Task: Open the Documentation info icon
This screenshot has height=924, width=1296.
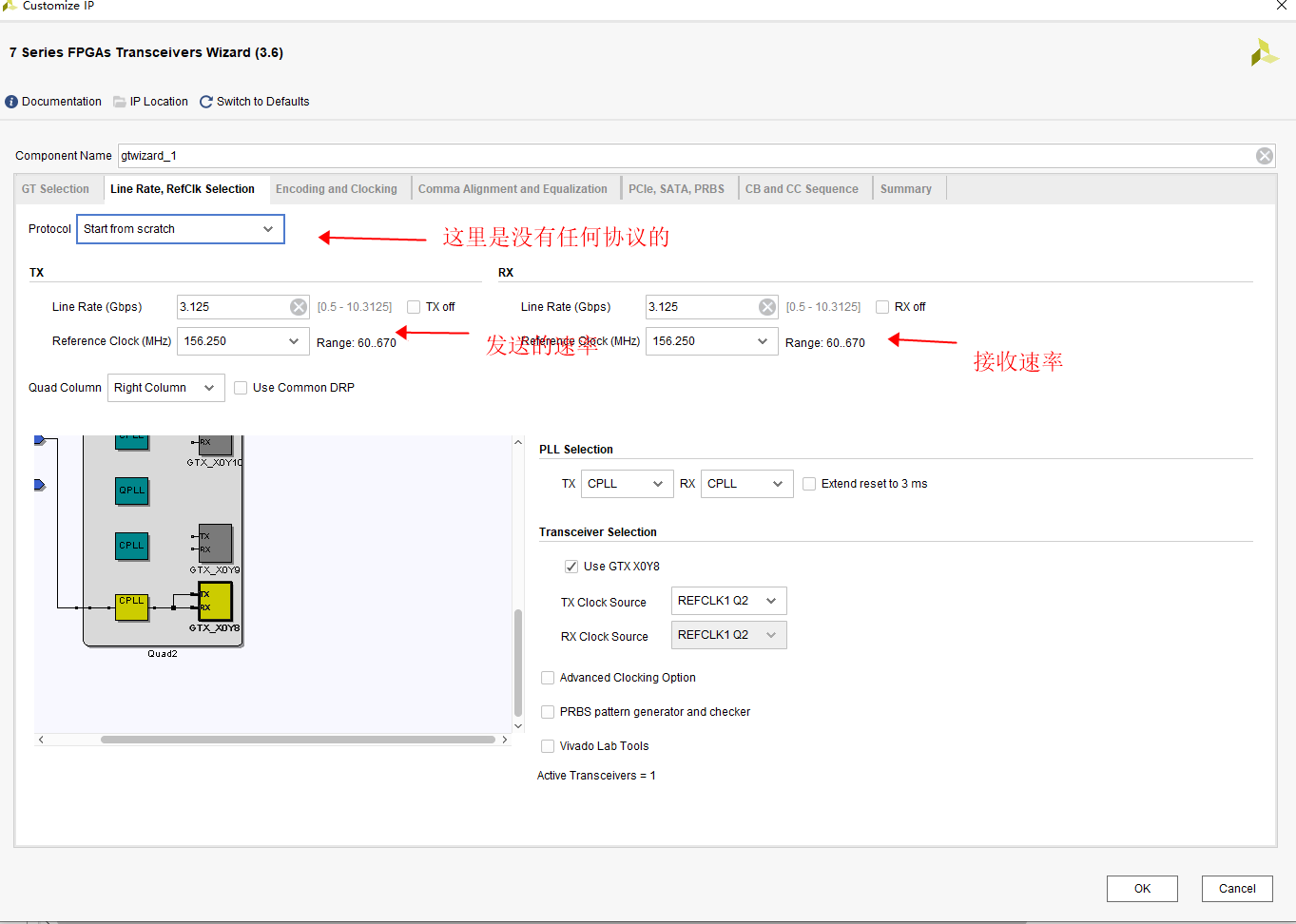Action: point(11,102)
